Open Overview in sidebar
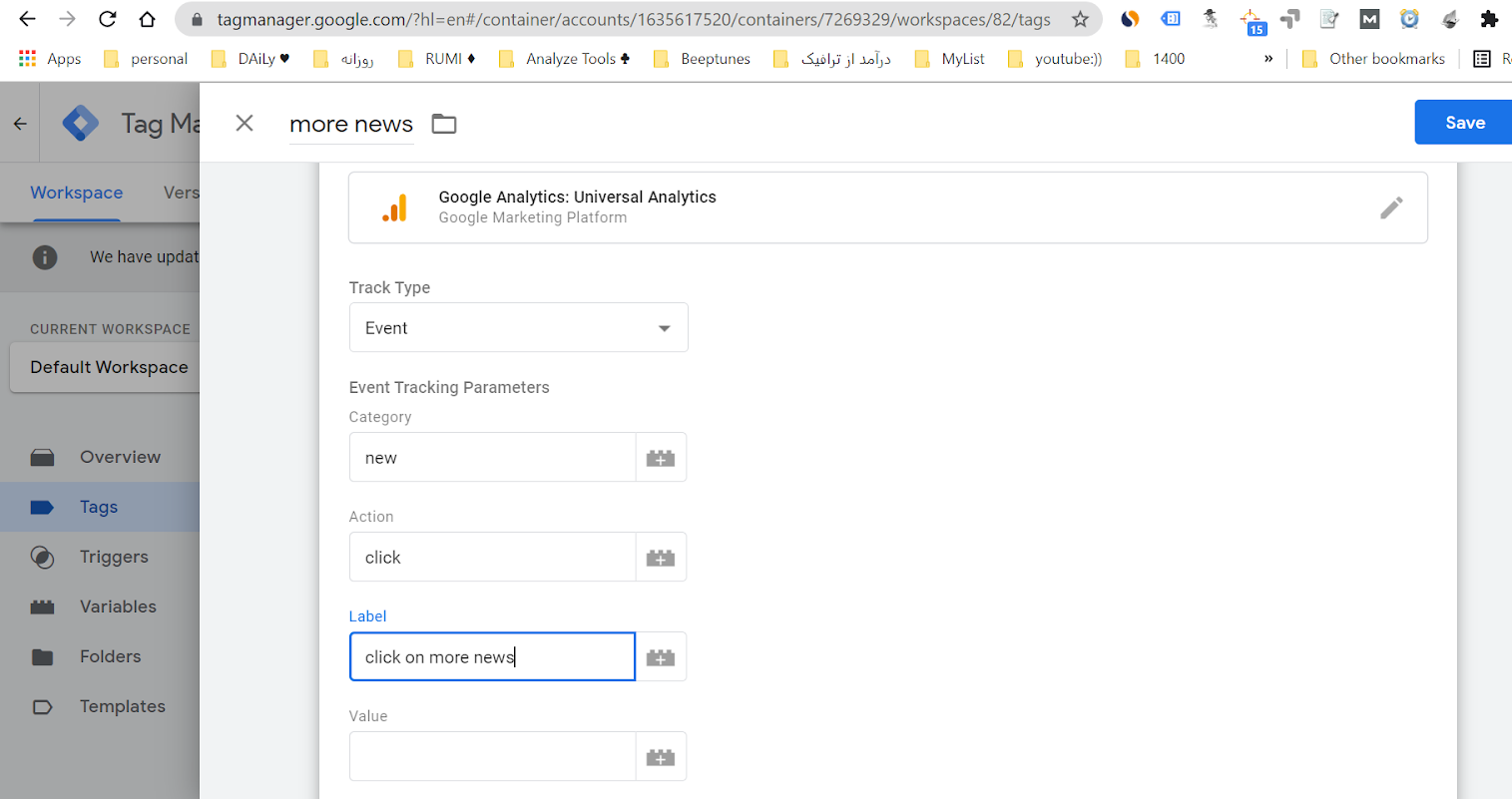The width and height of the screenshot is (1512, 799). pyautogui.click(x=100, y=457)
